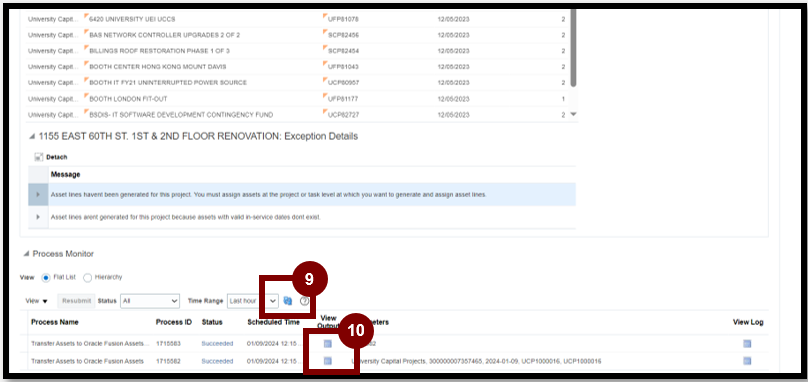Image resolution: width=808 pixels, height=382 pixels.
Task: Click project number UFP81078
Action: click(x=343, y=19)
